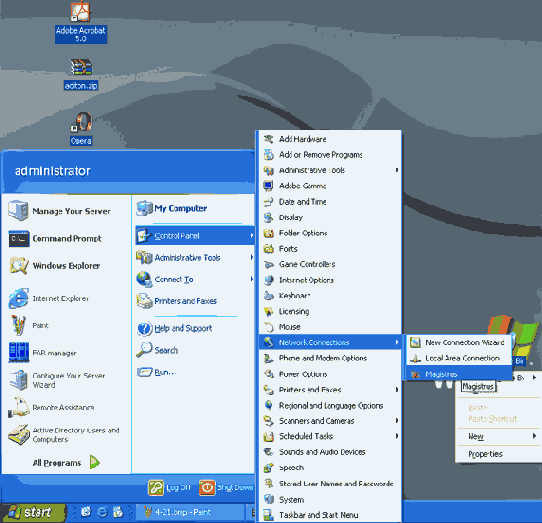Click the Game Controllers icon
This screenshot has height=523, width=542.
269,264
